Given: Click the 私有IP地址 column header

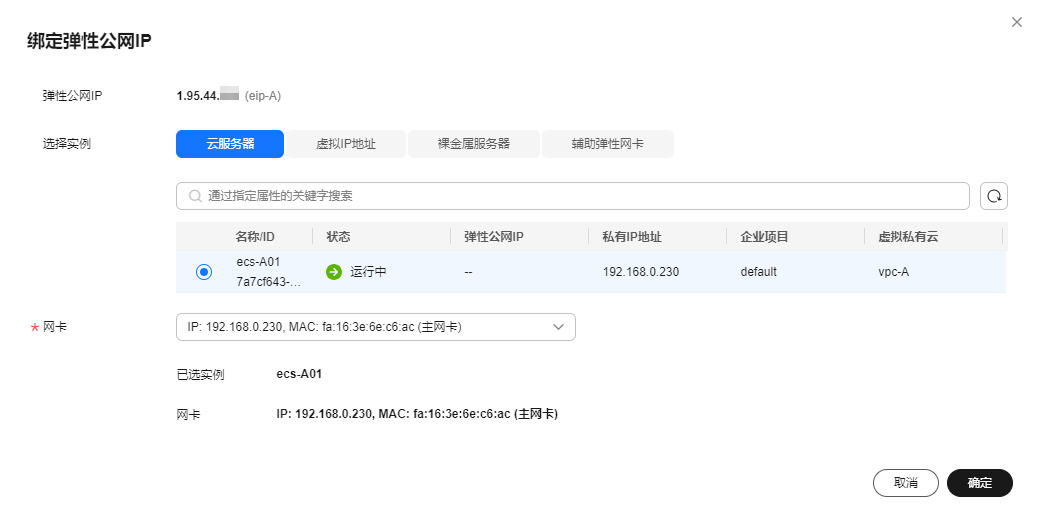Looking at the screenshot, I should click(x=631, y=237).
